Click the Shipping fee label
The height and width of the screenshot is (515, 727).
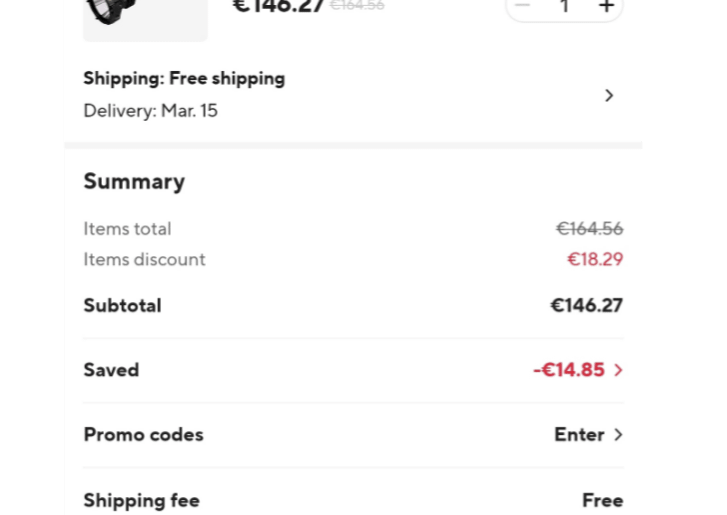(x=141, y=500)
